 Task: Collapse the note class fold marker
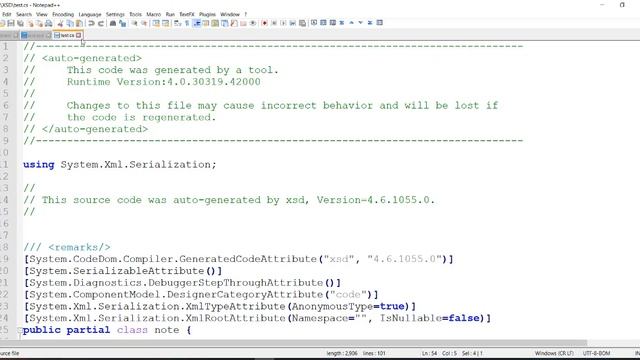[19, 330]
